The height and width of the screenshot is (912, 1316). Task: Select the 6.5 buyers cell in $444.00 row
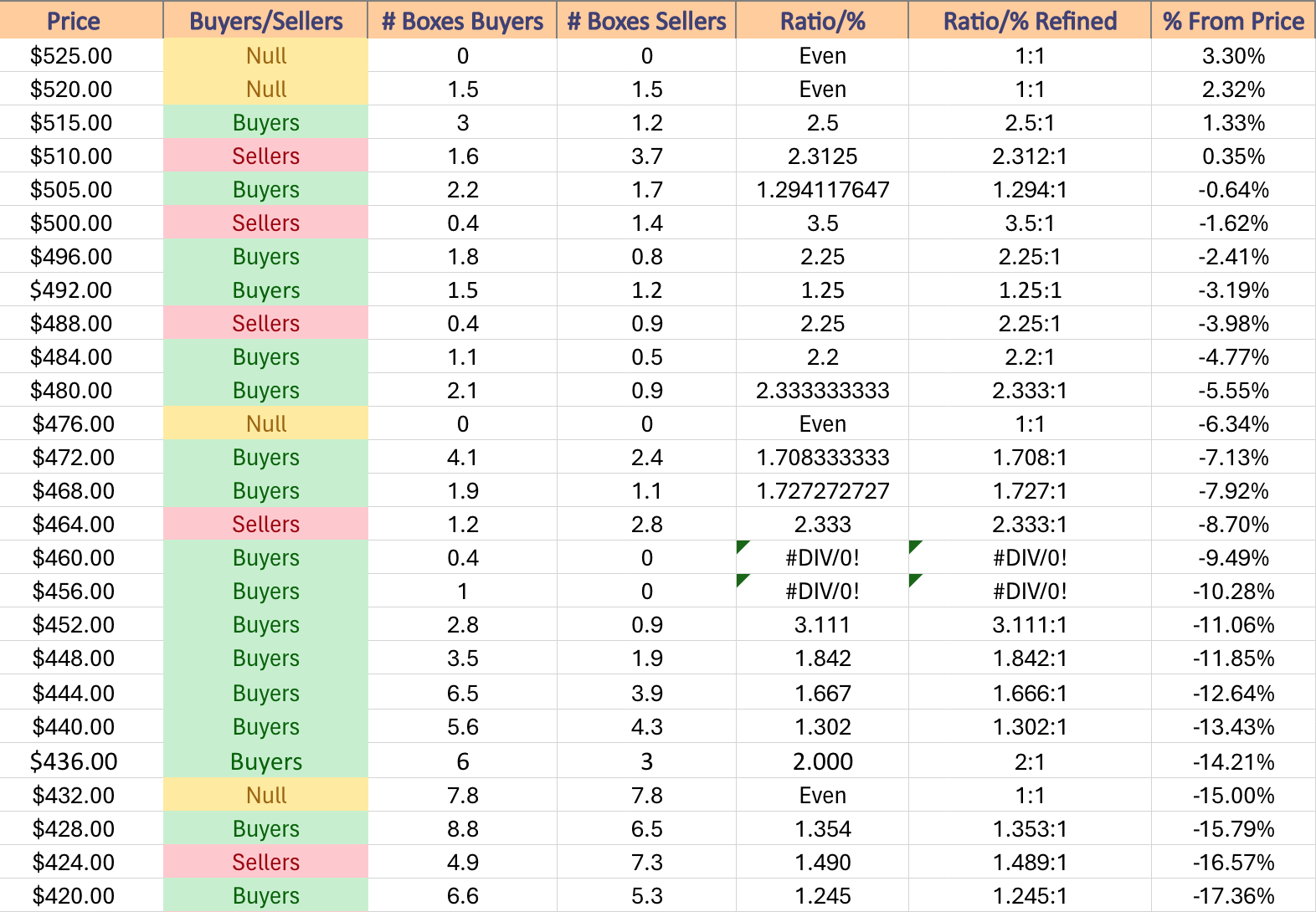click(x=462, y=693)
